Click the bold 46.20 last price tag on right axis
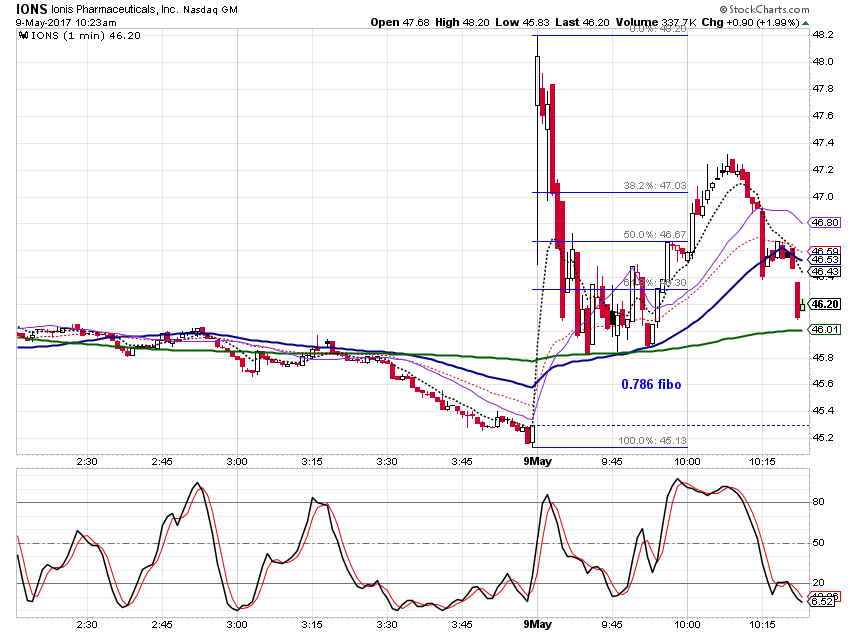 (x=825, y=304)
